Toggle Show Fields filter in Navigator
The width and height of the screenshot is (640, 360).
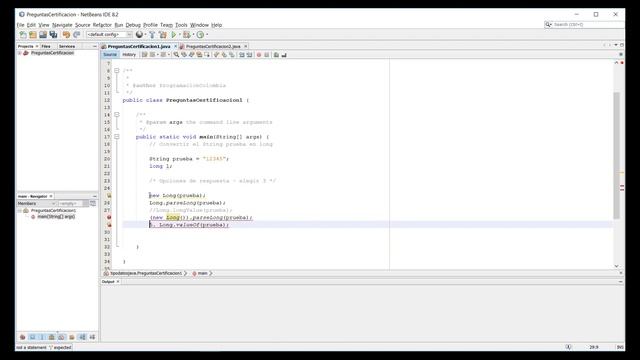32,337
